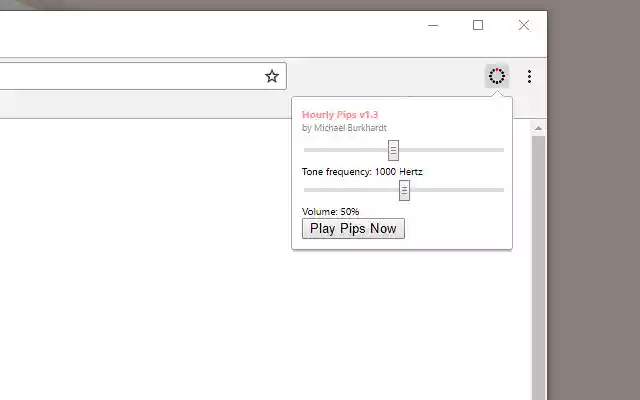Screen dimensions: 640x400
Task: Click the Hourly Pips extension icon
Action: pos(497,76)
